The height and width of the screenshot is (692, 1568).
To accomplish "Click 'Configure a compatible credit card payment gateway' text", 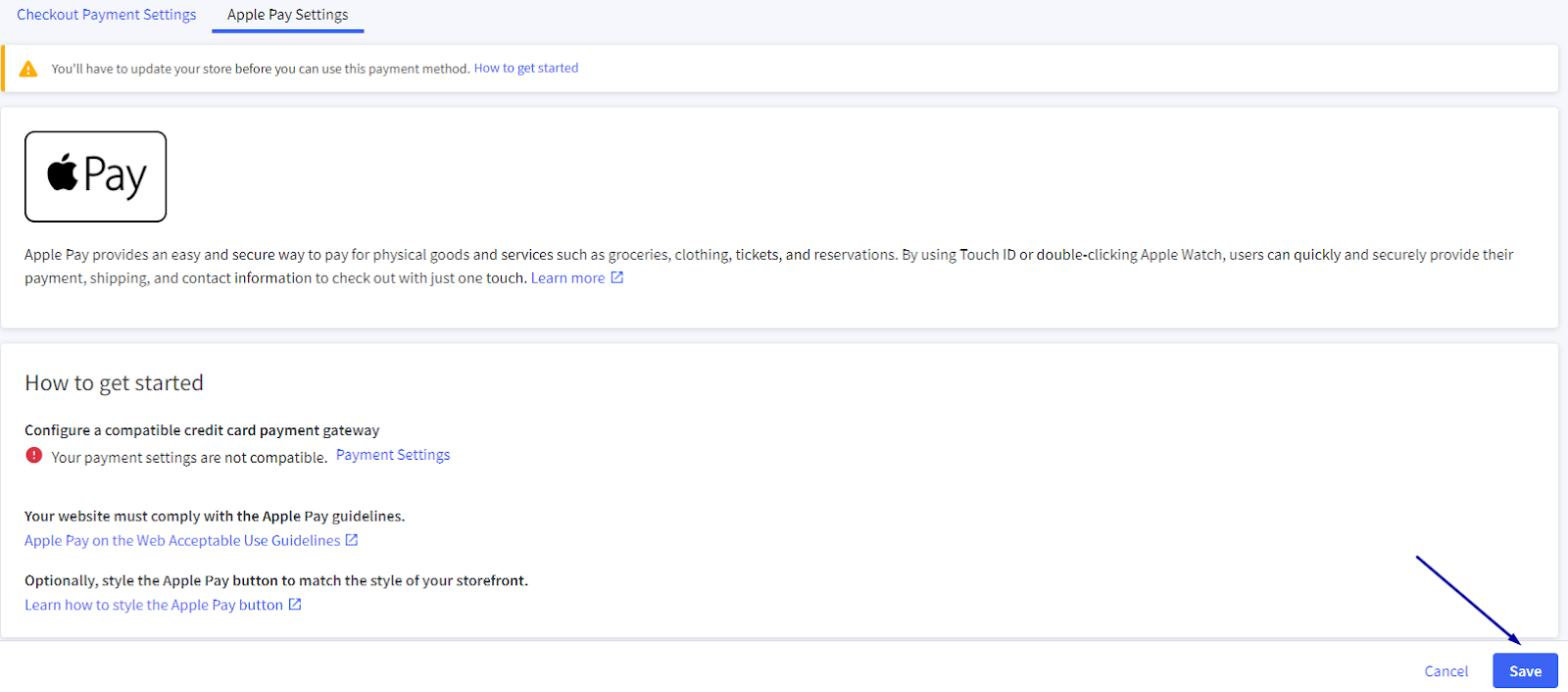I will pyautogui.click(x=202, y=430).
